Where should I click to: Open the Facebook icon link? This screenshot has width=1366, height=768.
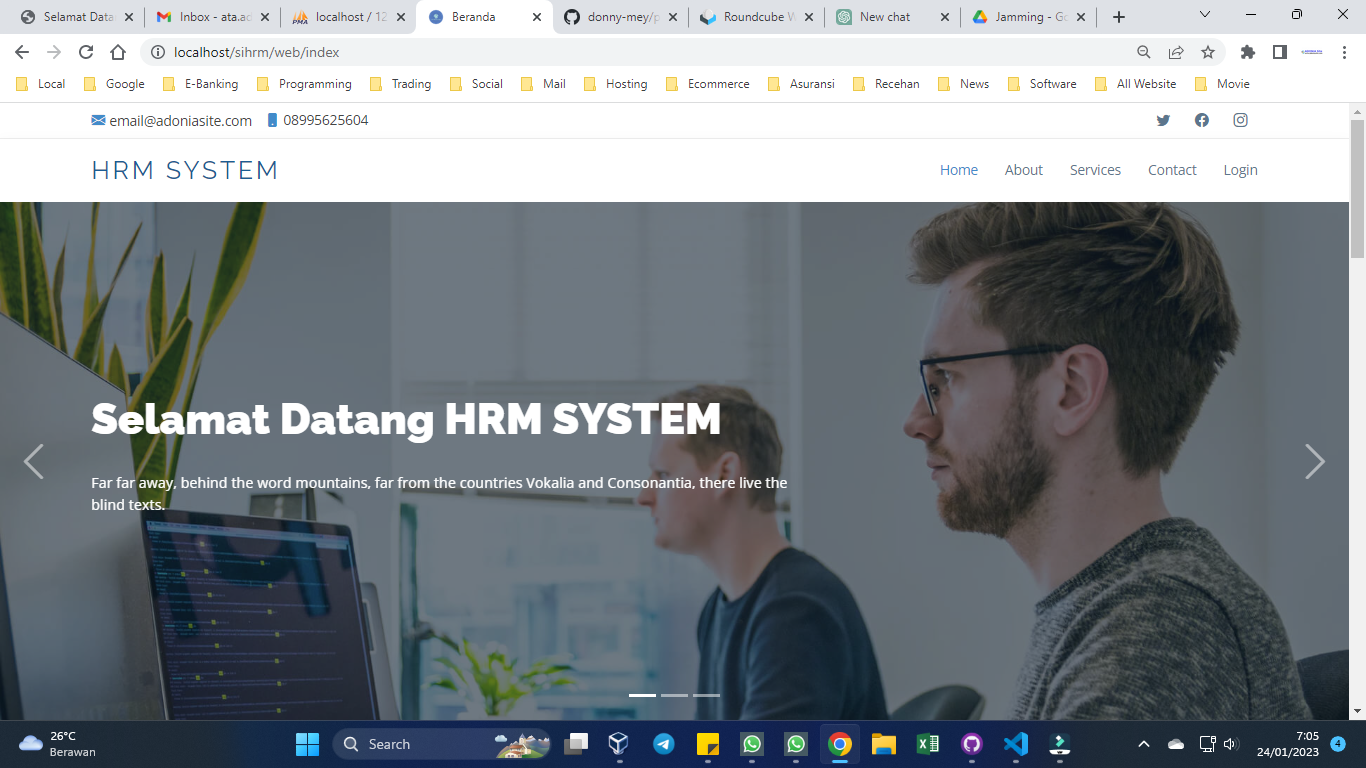[1202, 120]
